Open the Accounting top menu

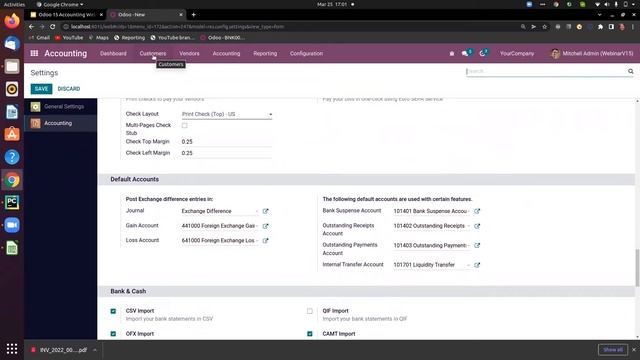[226, 53]
